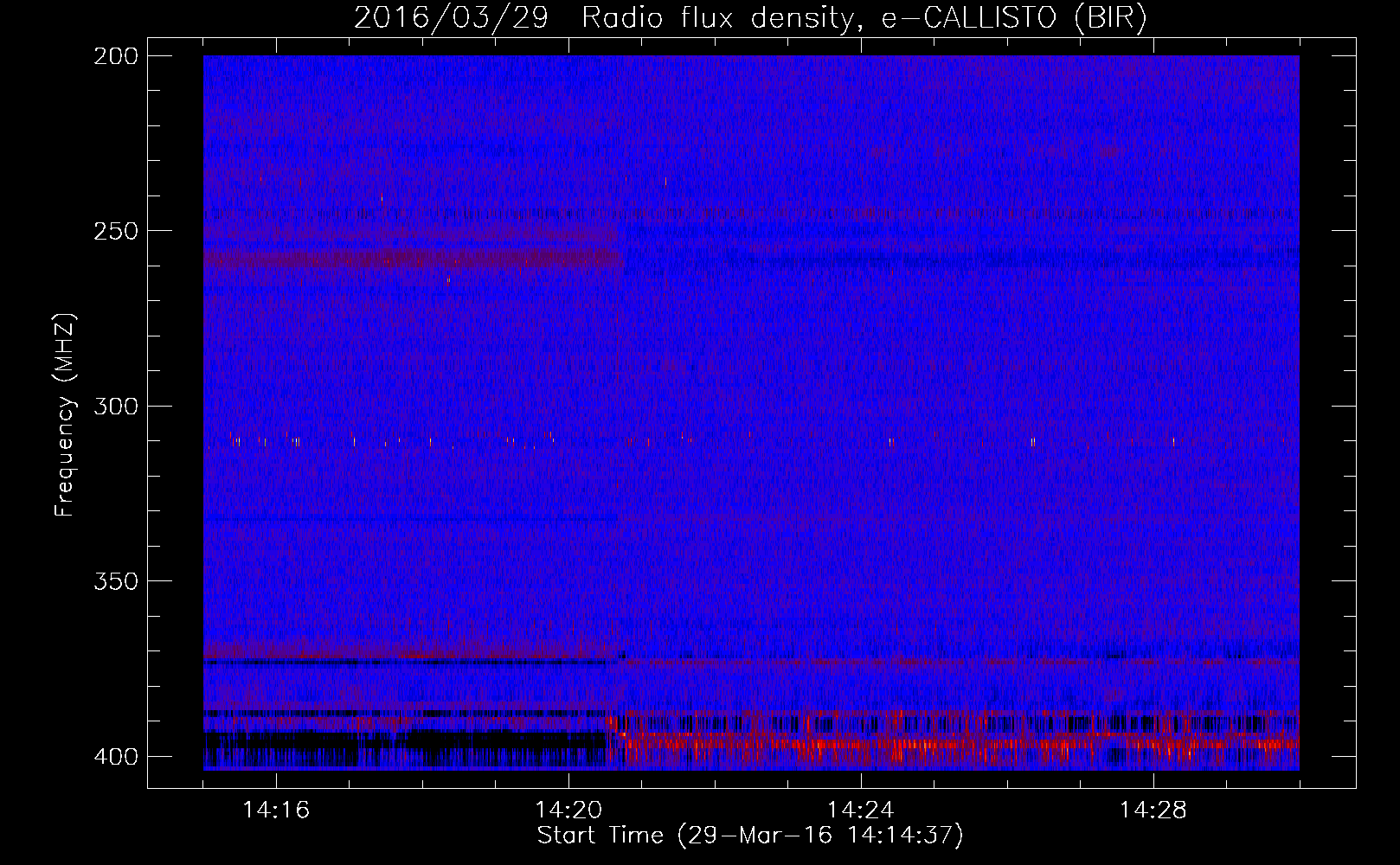Select the 14:28 time tick label

(x=1153, y=811)
